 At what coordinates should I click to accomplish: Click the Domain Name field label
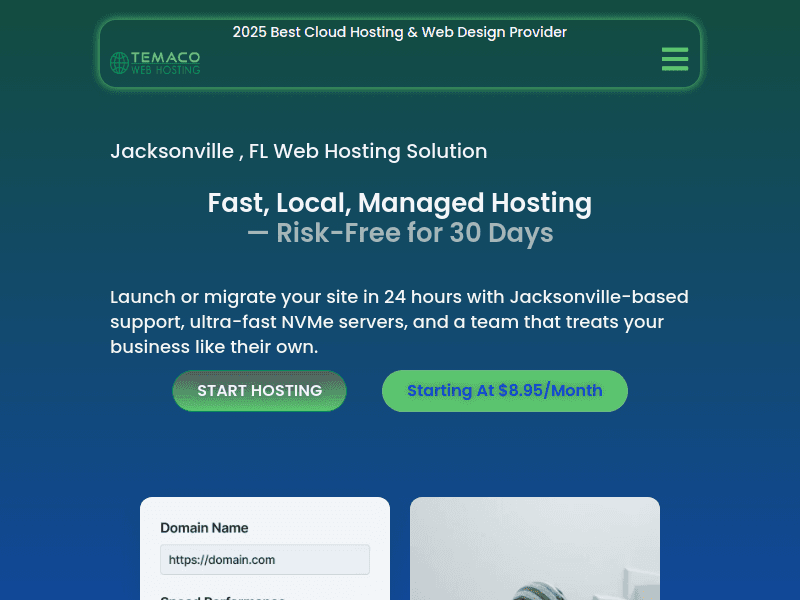click(x=204, y=528)
